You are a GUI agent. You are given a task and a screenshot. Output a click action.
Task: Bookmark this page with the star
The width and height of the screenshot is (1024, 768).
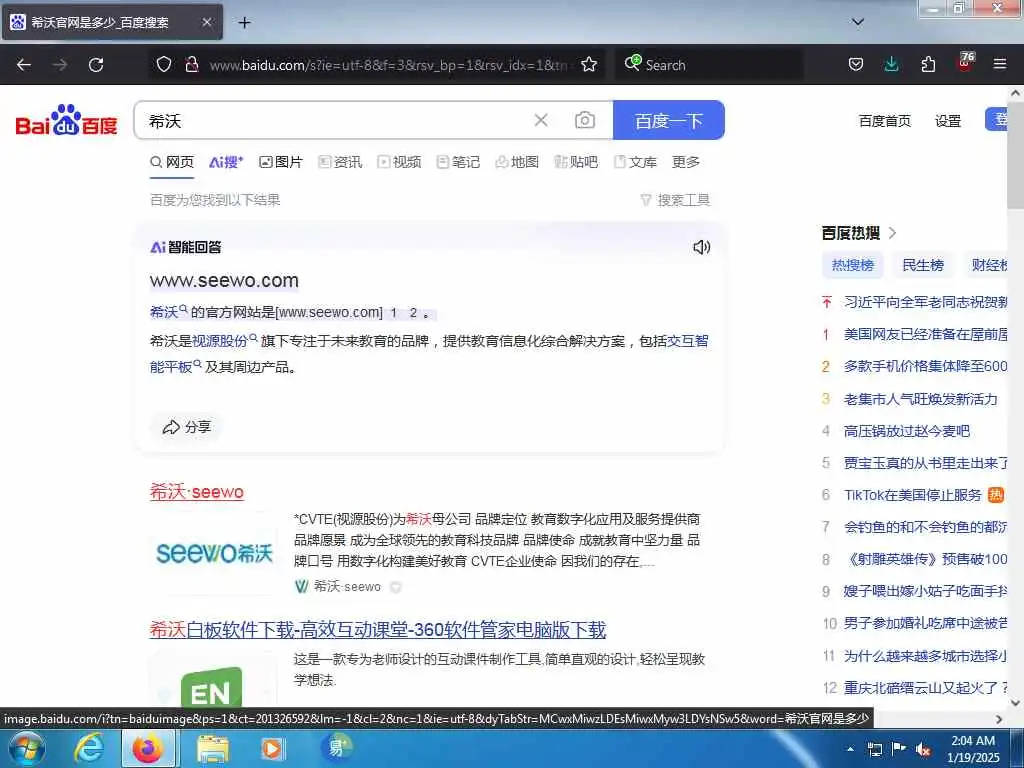tap(589, 64)
